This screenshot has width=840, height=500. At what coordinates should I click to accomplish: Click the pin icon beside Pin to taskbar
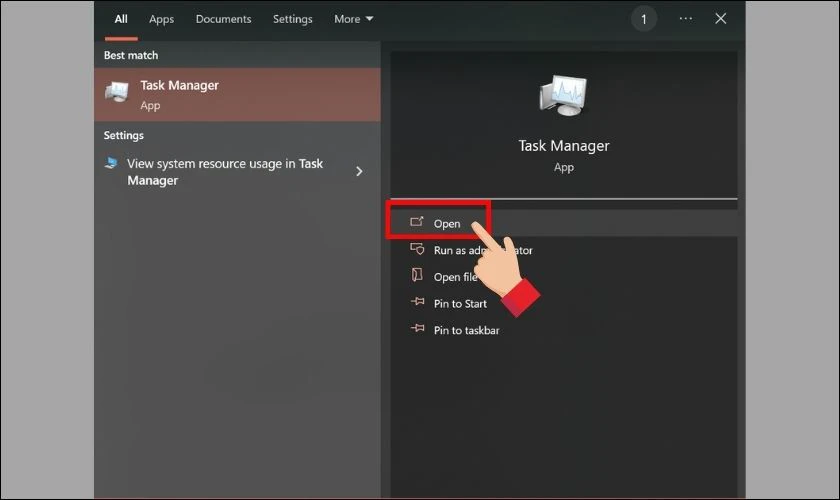(418, 328)
